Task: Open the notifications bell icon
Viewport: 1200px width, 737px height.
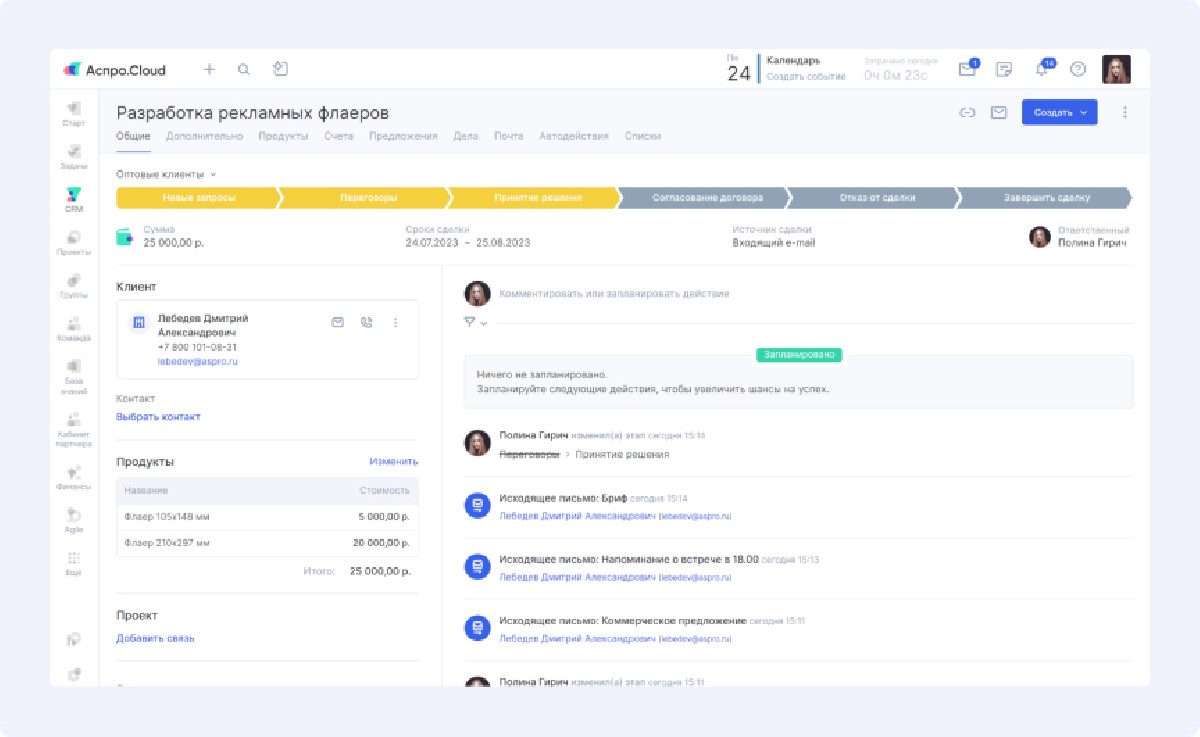Action: point(1041,69)
